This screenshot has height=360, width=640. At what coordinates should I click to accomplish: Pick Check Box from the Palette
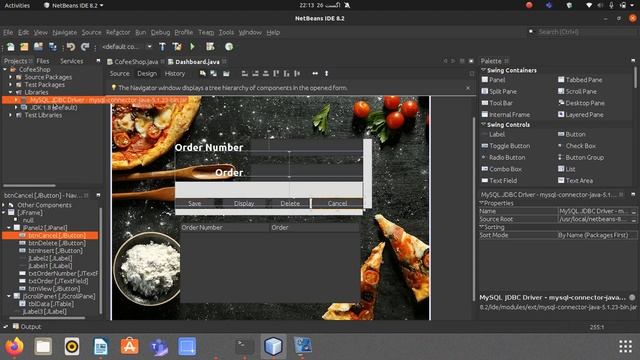click(x=577, y=146)
